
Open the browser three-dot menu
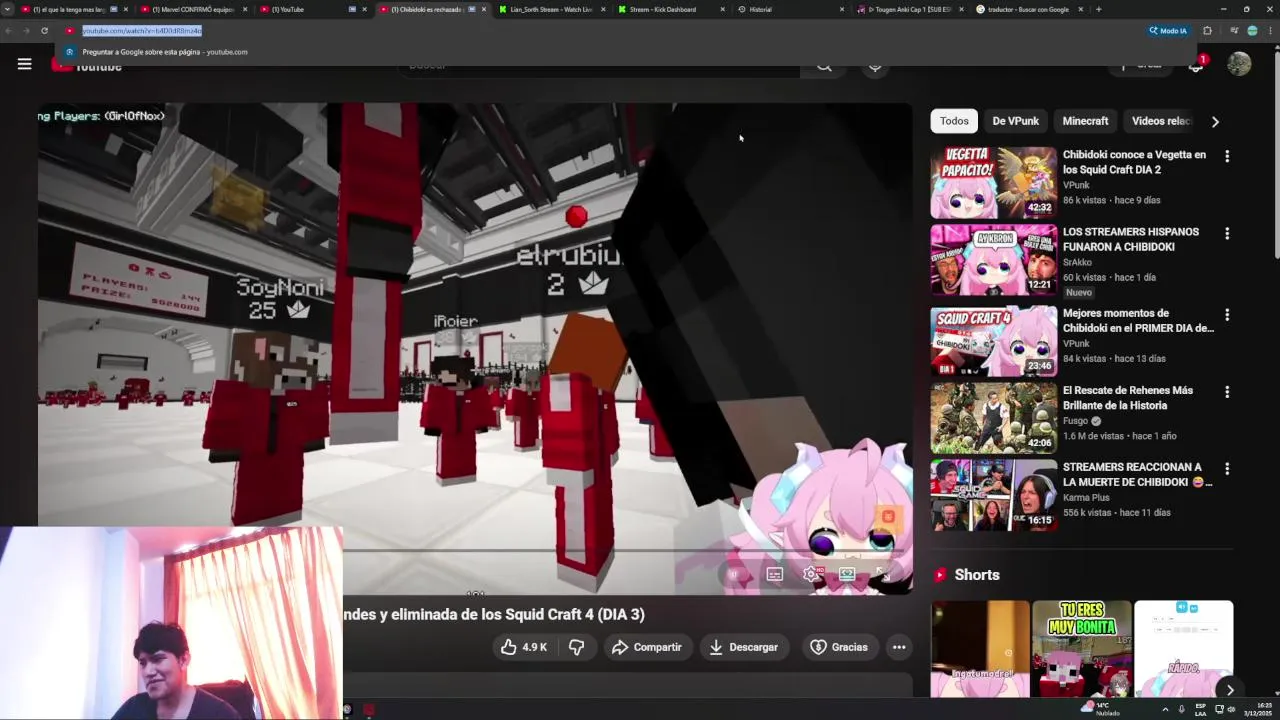point(1269,31)
